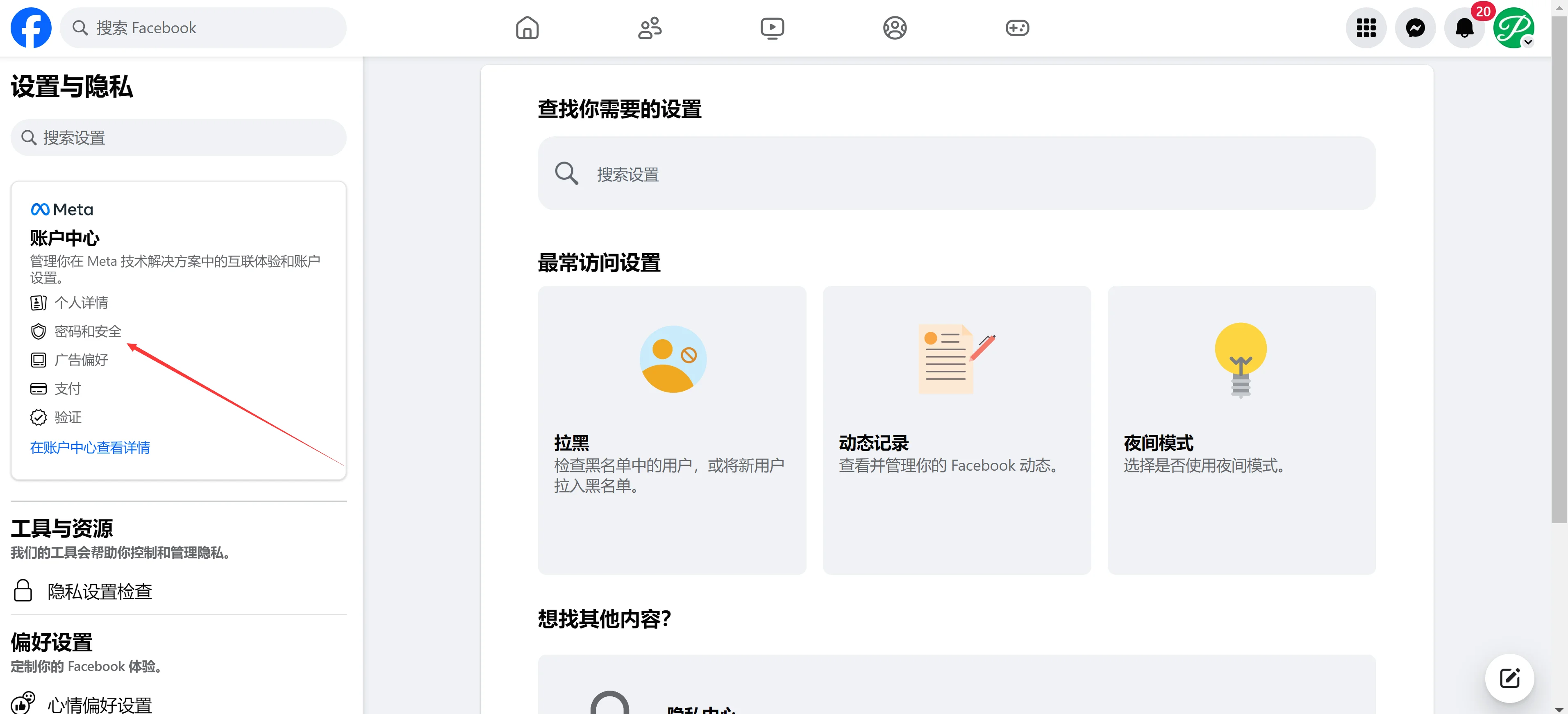Click the 账户中心 heading
This screenshot has height=714, width=1568.
[64, 238]
